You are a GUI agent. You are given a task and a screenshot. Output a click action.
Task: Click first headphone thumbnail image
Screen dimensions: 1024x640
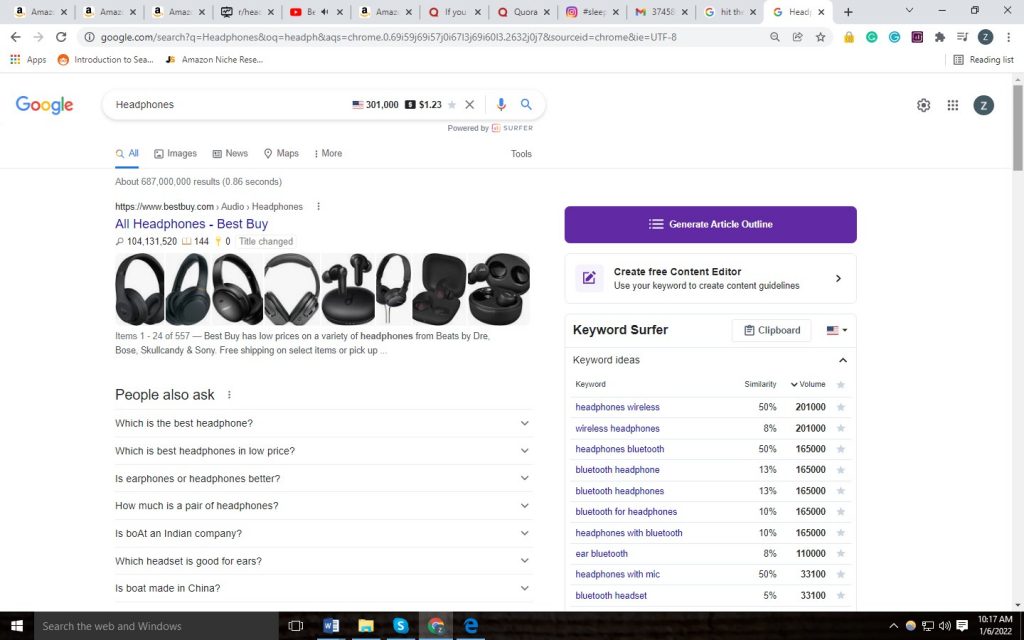pyautogui.click(x=140, y=289)
